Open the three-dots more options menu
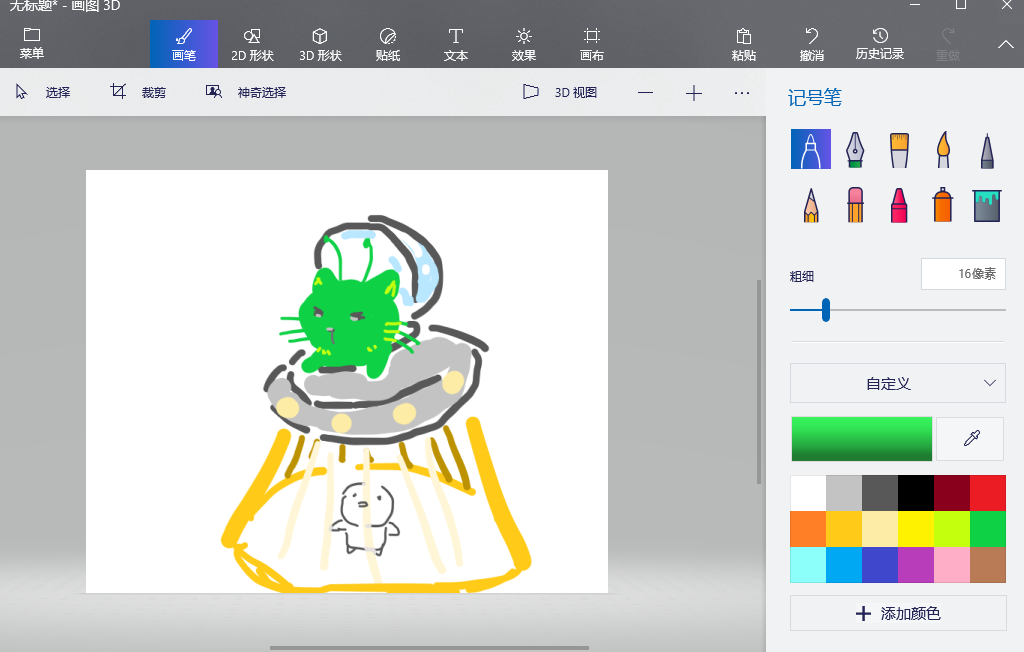The image size is (1024, 652). click(741, 93)
